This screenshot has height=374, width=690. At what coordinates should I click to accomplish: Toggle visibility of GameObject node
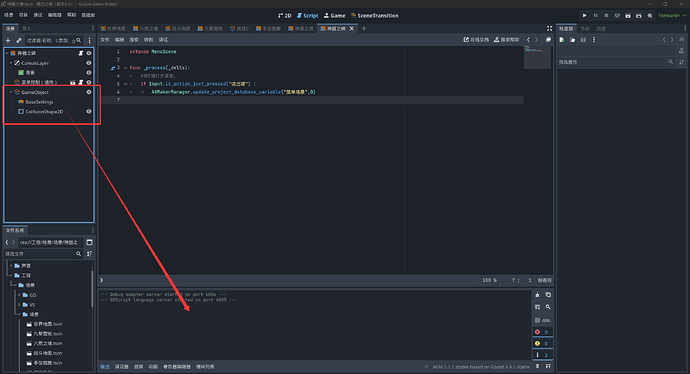coord(88,92)
